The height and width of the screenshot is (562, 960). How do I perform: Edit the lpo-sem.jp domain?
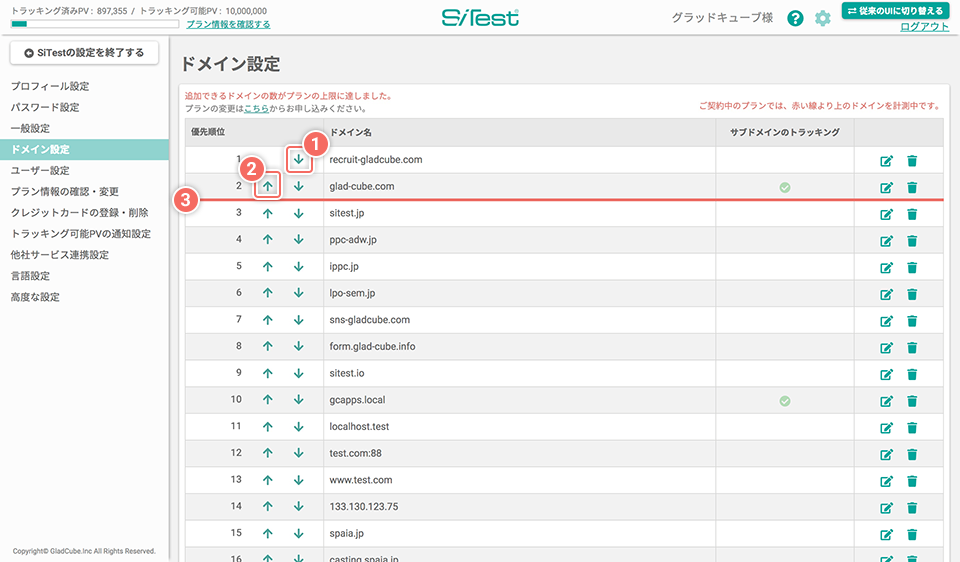[x=886, y=294]
